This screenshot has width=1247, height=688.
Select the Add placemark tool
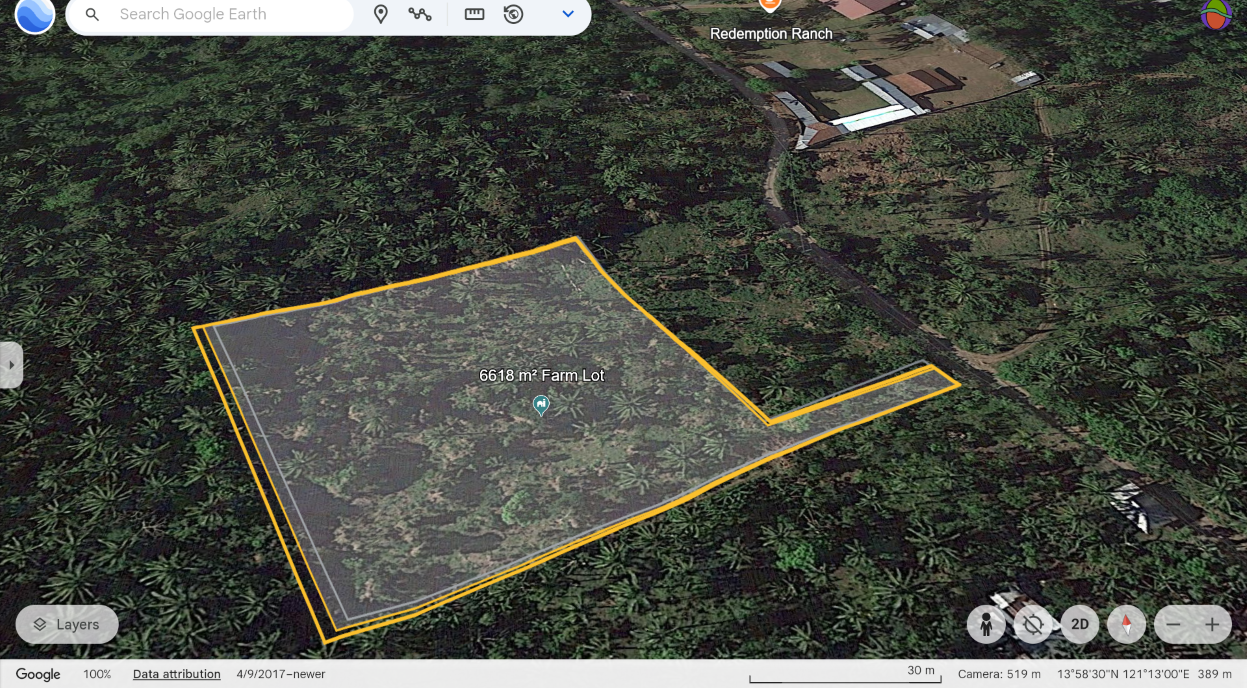(380, 14)
